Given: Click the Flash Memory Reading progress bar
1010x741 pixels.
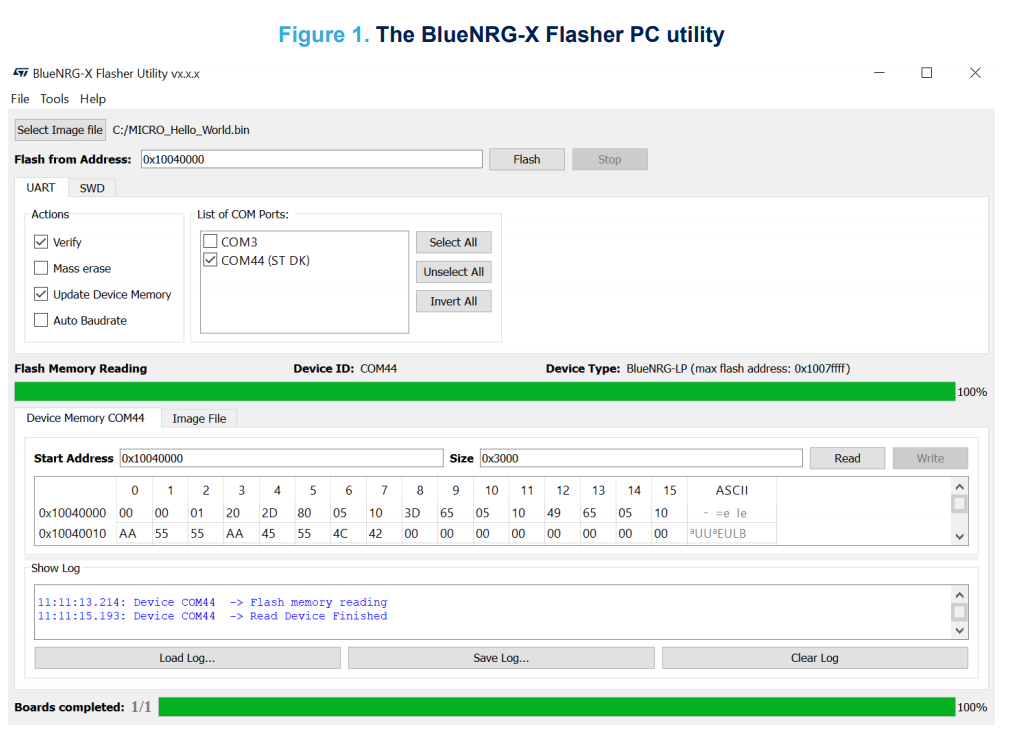Looking at the screenshot, I should pos(484,392).
